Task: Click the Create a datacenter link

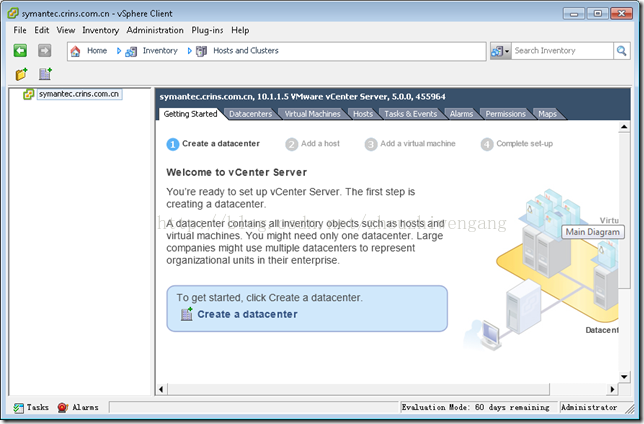Action: pyautogui.click(x=247, y=314)
